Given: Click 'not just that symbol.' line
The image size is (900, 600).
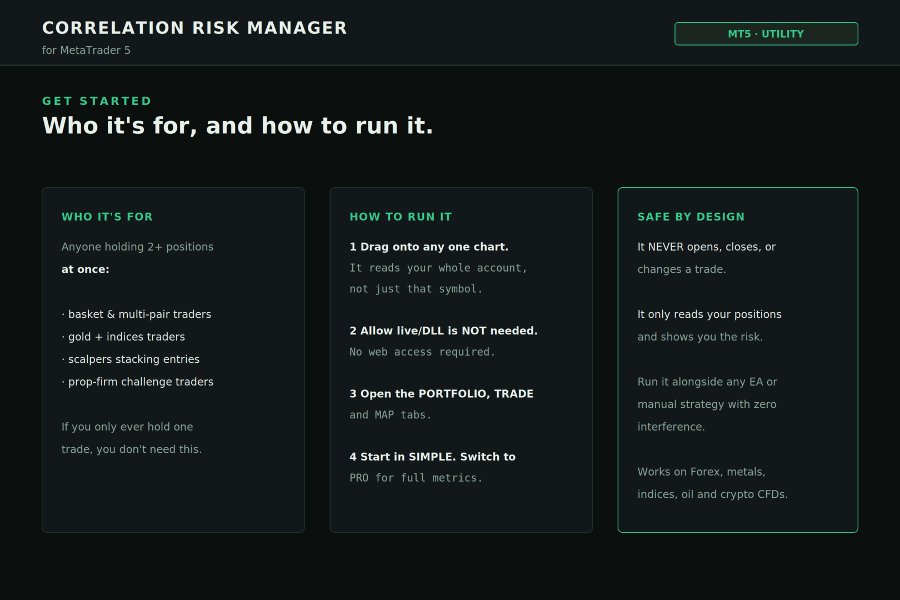Looking at the screenshot, I should 416,289.
